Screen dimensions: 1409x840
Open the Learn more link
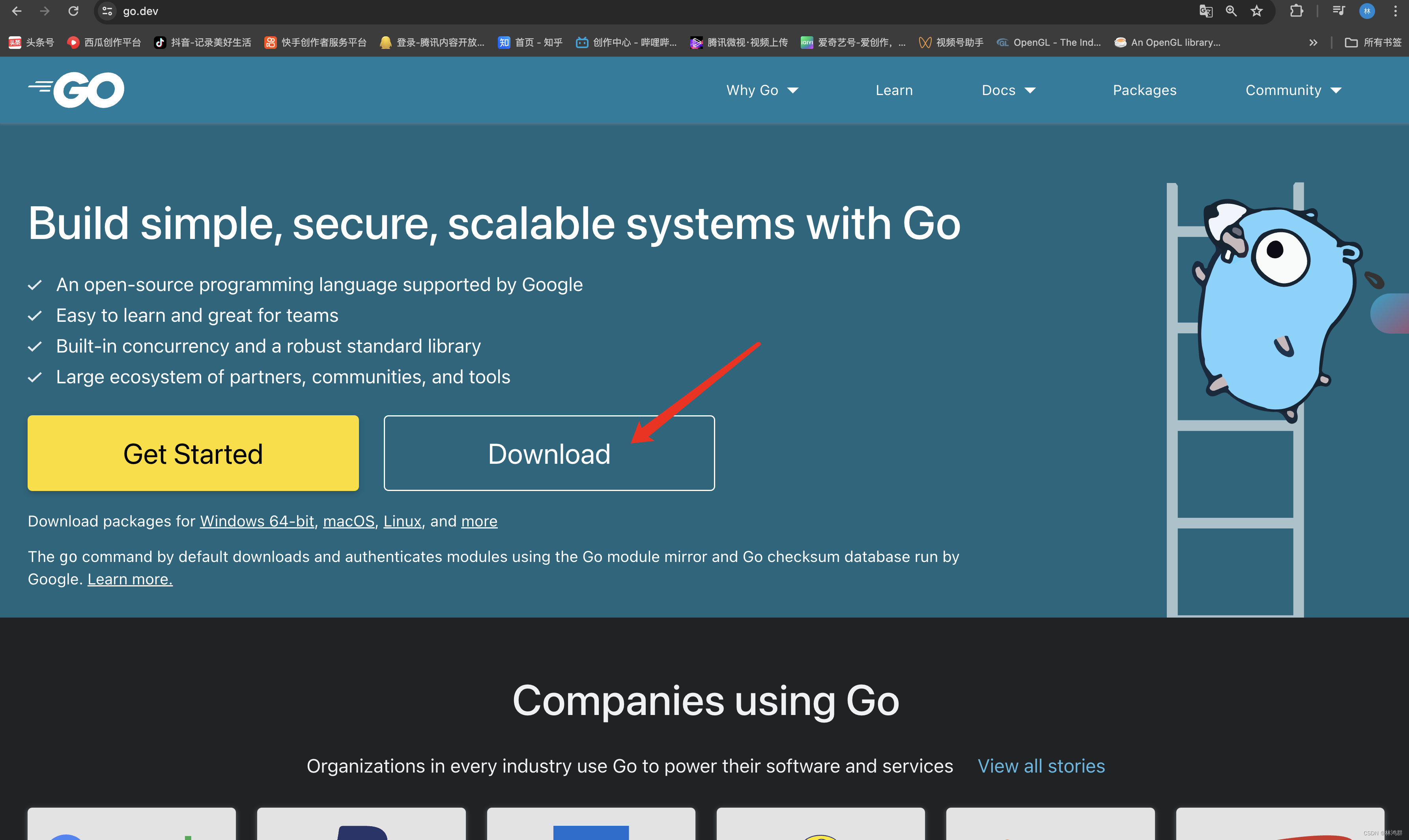(130, 580)
